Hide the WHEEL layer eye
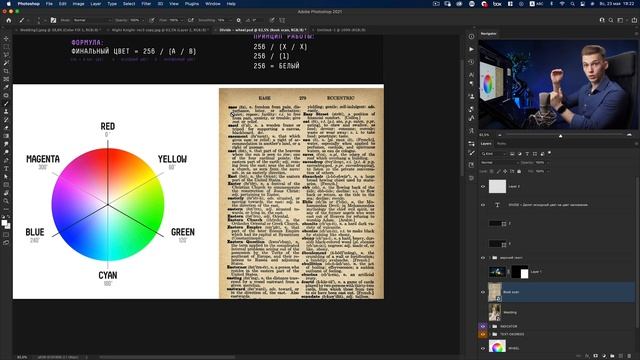This screenshot has width=640, height=360. (483, 348)
